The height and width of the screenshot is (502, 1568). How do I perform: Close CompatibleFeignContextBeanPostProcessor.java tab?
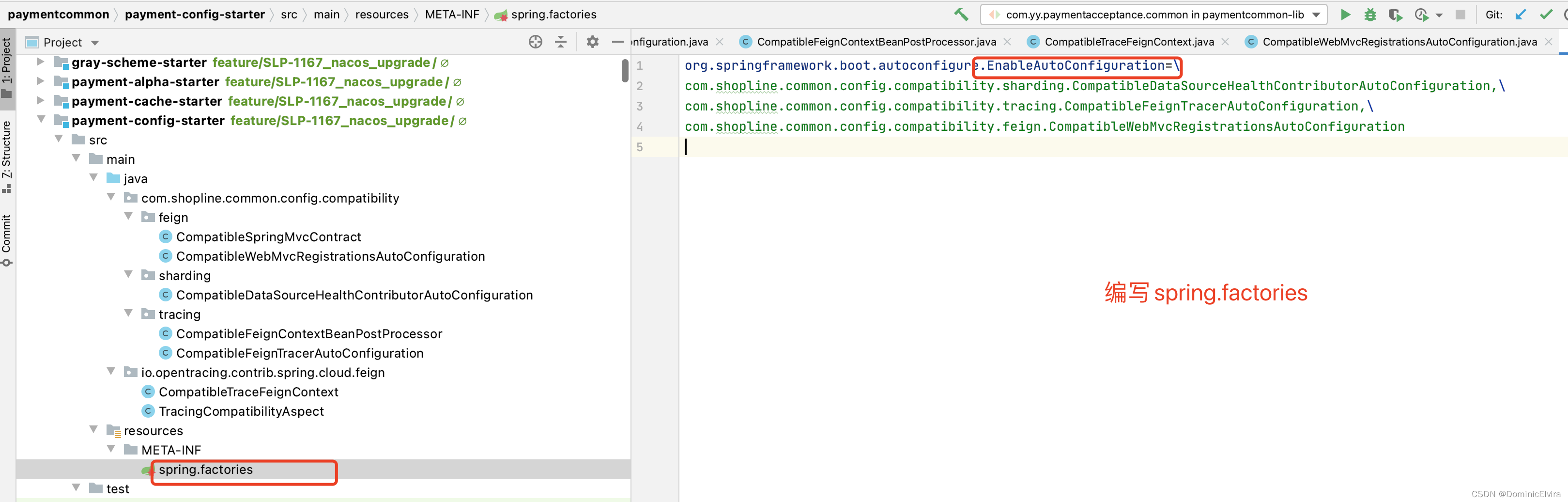(x=1008, y=41)
